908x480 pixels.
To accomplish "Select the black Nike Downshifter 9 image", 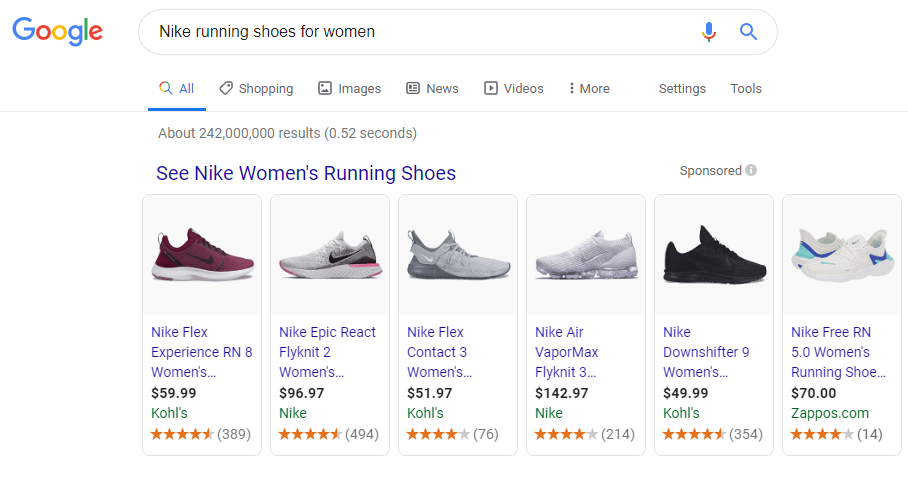I will tap(714, 255).
